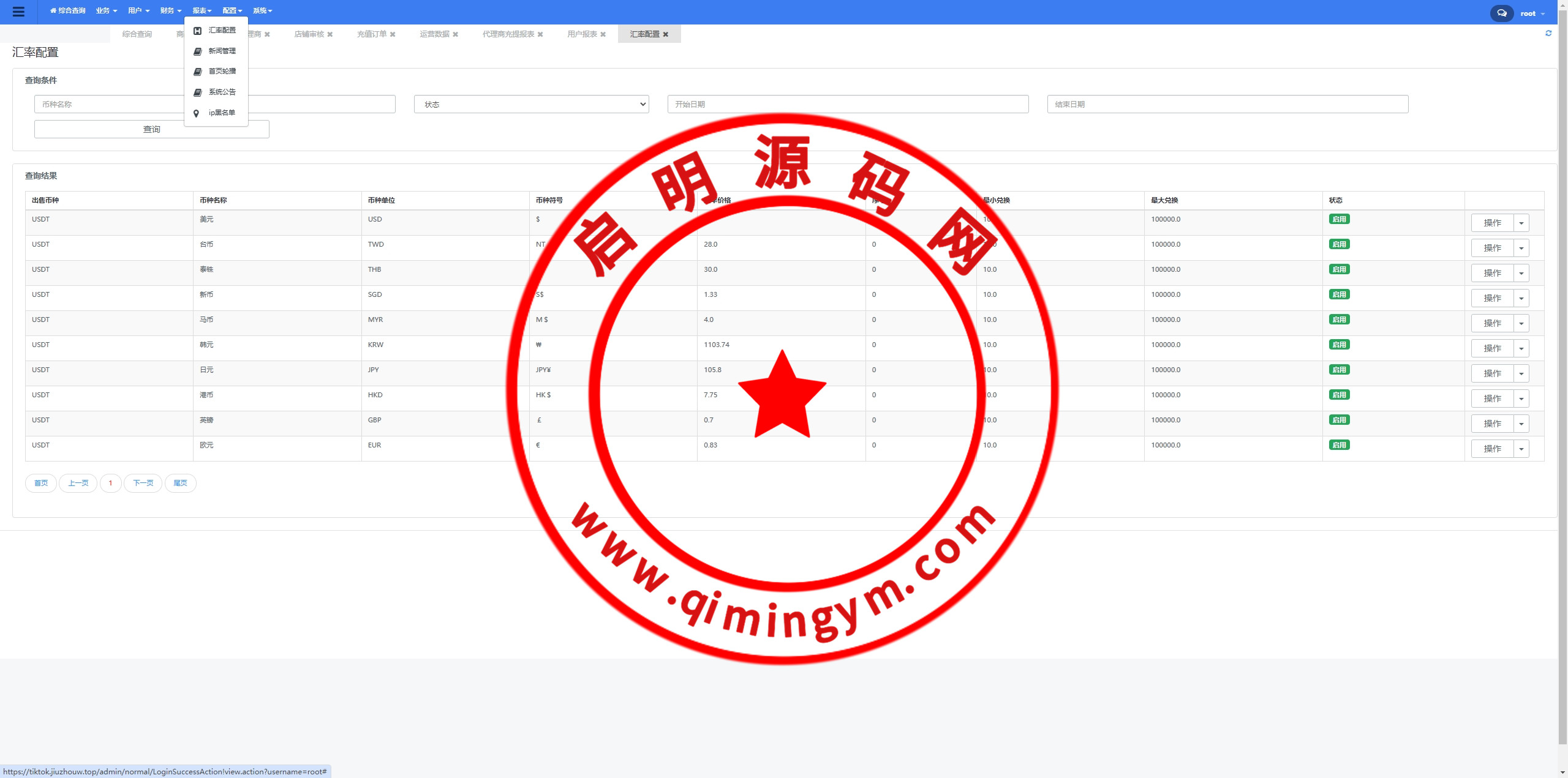Image resolution: width=1568 pixels, height=778 pixels.
Task: Select 系统公告 from the dropdown menu
Action: tap(222, 92)
